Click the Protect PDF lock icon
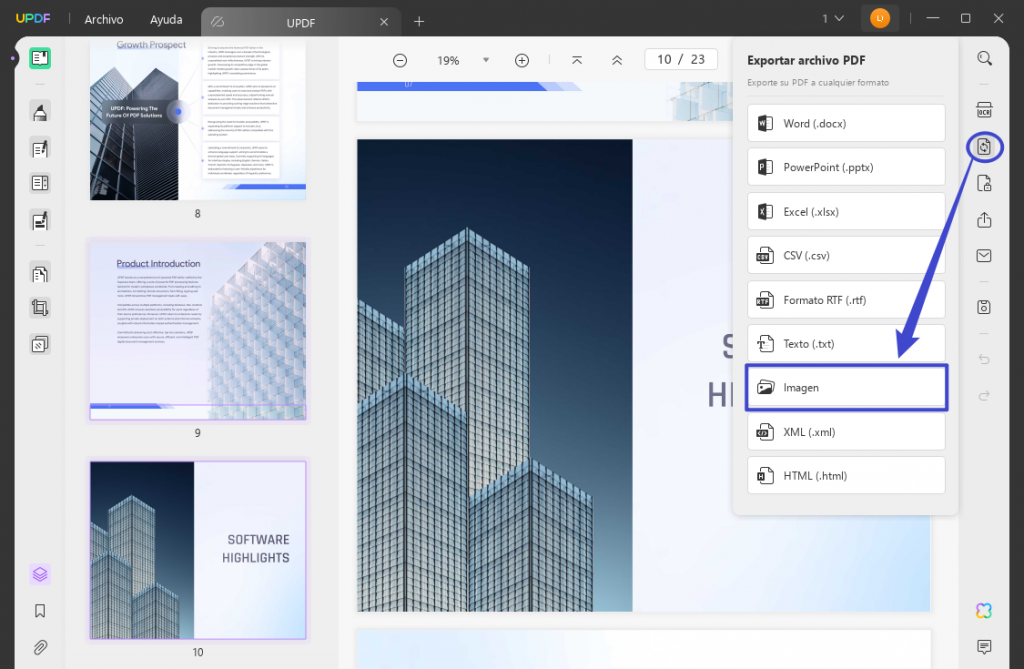The height and width of the screenshot is (669, 1024). 984,183
